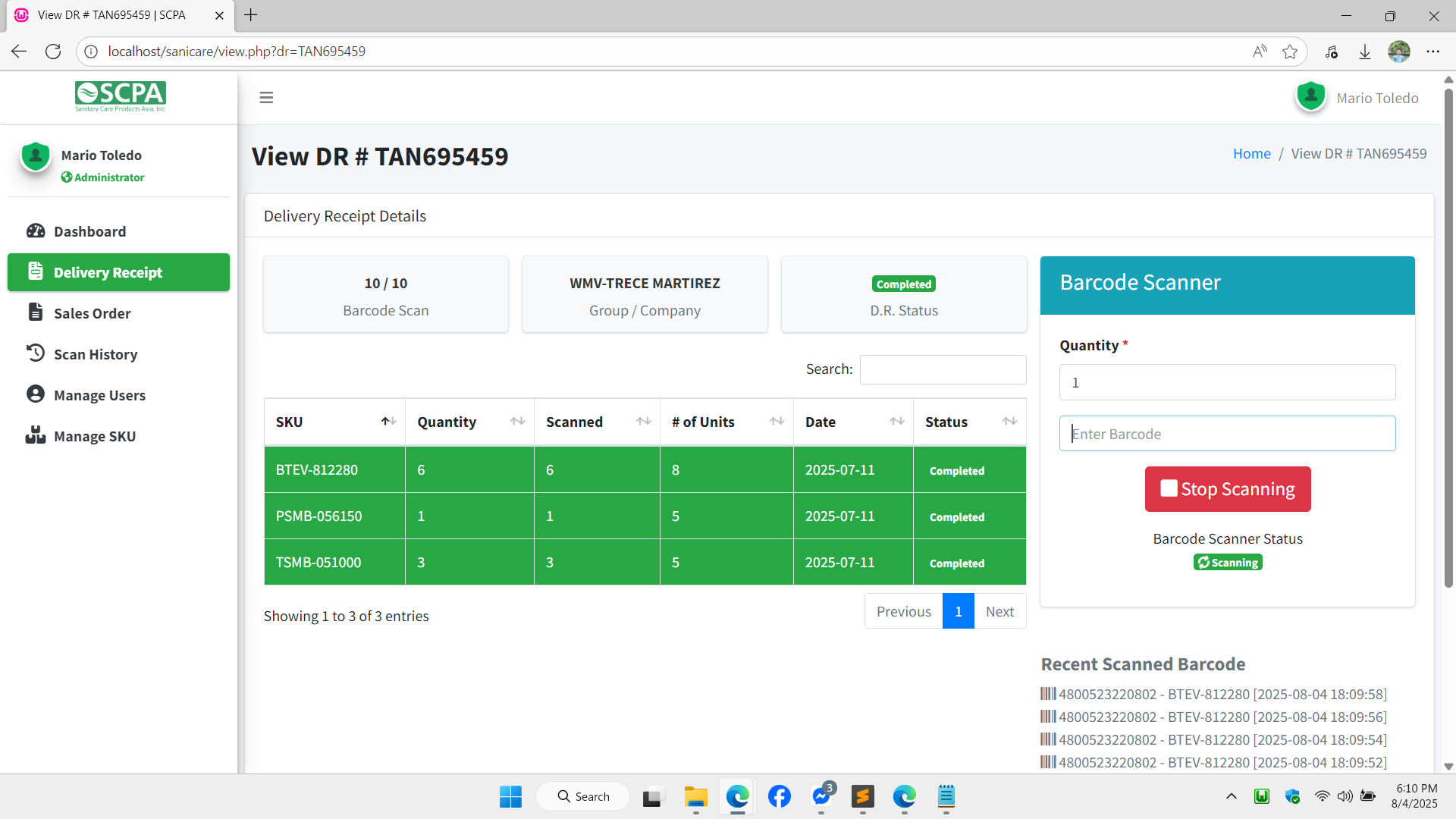The width and height of the screenshot is (1456, 819).
Task: Go to the Next pagination page
Action: (999, 611)
